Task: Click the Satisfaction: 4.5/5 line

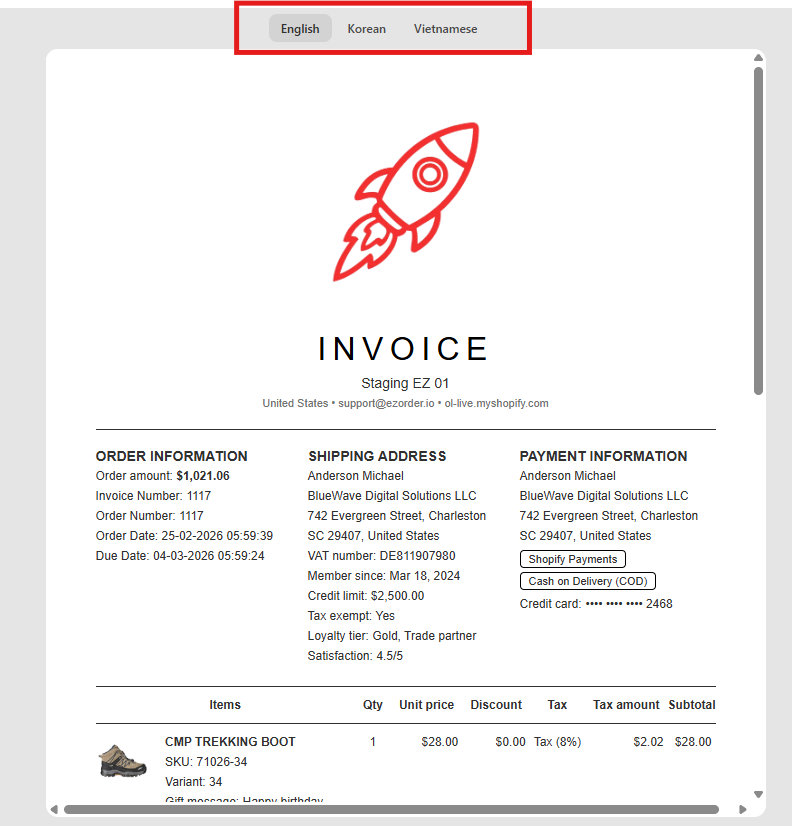Action: click(355, 656)
